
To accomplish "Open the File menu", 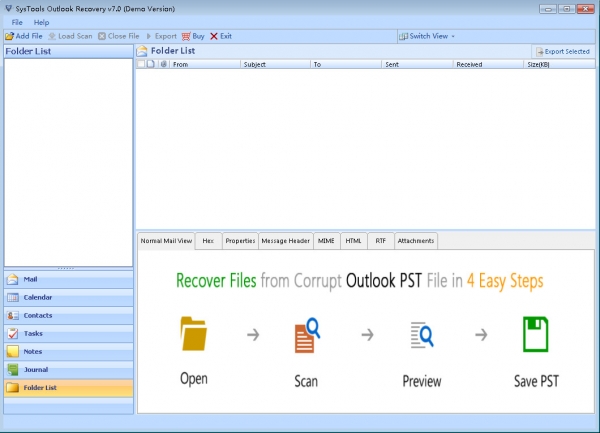I will (x=17, y=23).
